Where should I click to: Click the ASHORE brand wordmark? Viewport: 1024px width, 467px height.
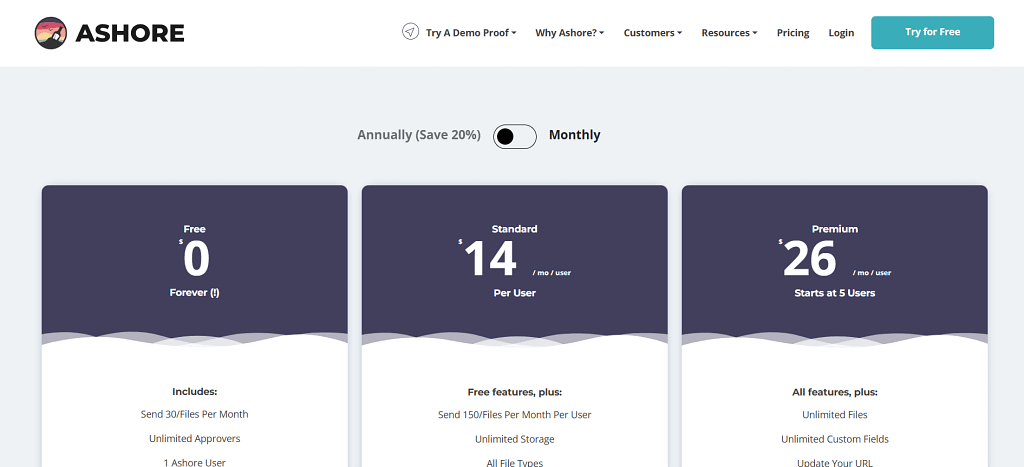click(x=130, y=33)
